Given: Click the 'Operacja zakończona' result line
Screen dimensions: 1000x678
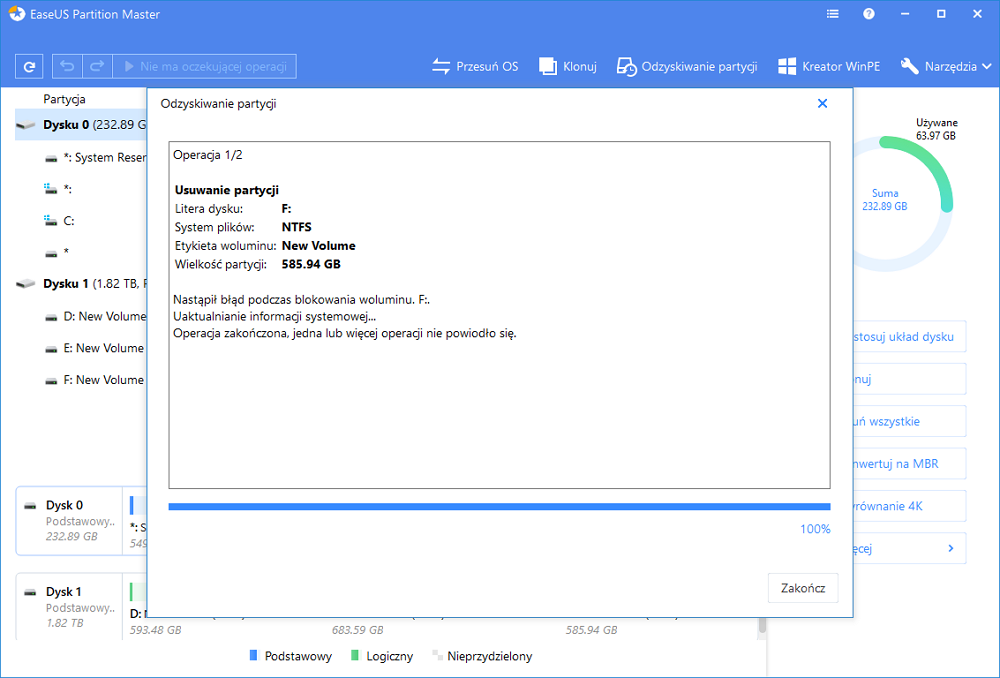Looking at the screenshot, I should (x=345, y=334).
